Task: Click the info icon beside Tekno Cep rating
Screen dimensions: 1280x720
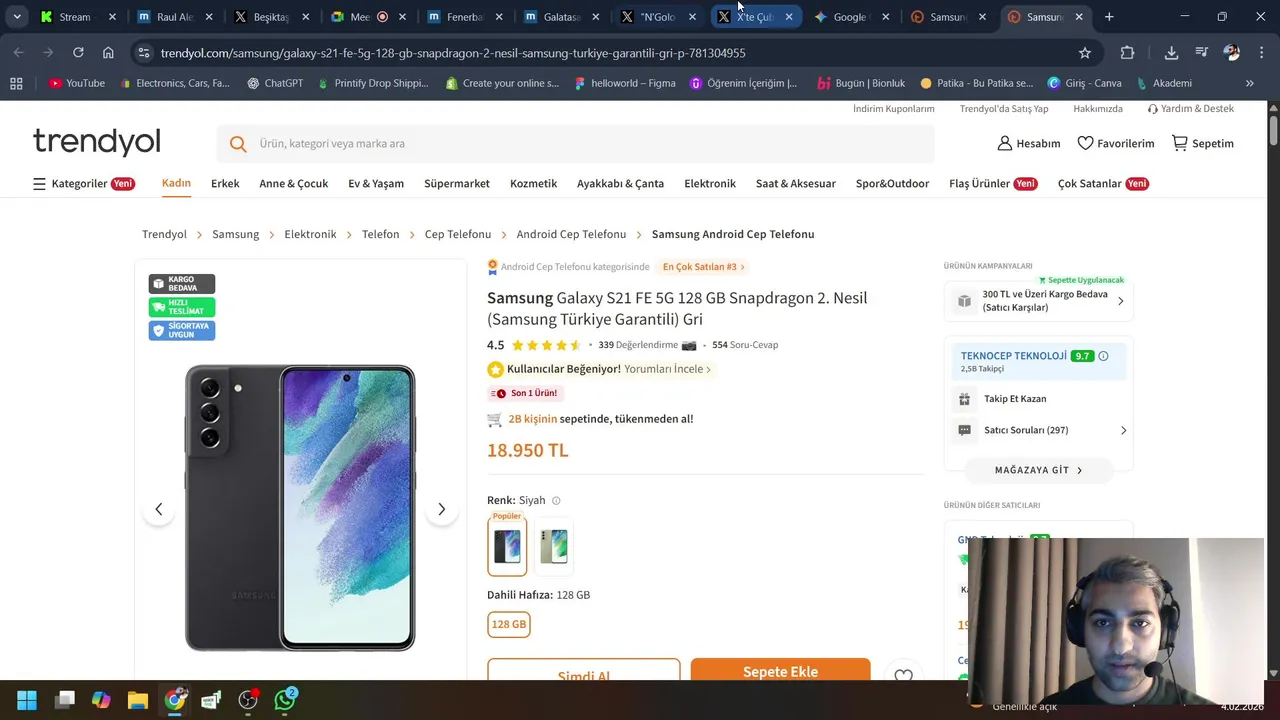Action: click(x=1103, y=356)
